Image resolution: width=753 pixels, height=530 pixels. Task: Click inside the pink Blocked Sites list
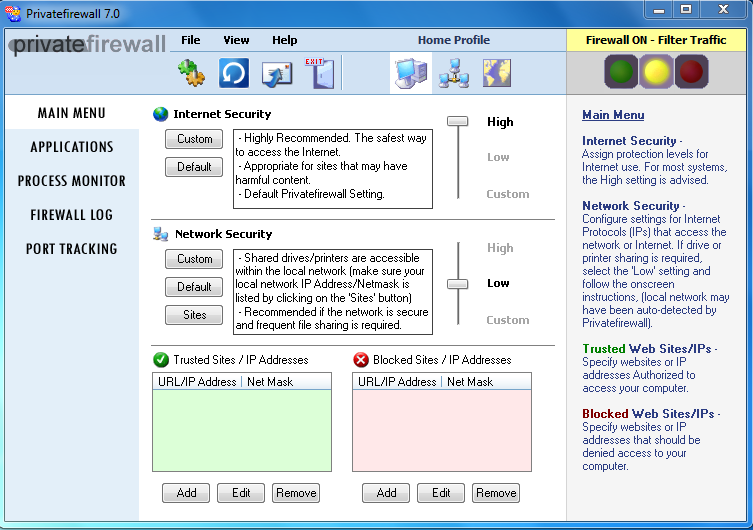(x=442, y=430)
